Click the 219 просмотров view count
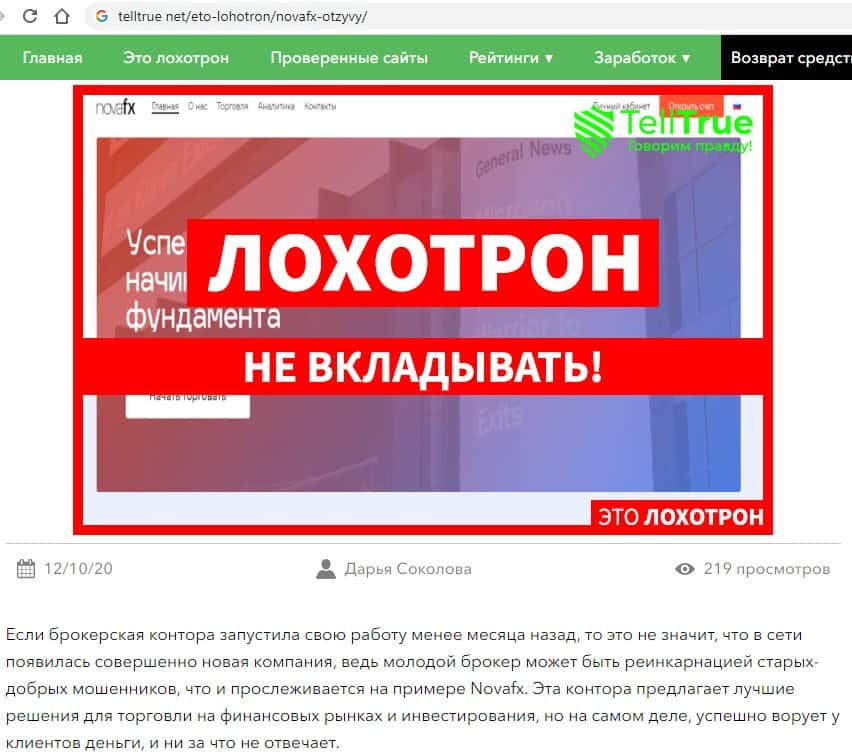This screenshot has width=852, height=756. (x=767, y=569)
